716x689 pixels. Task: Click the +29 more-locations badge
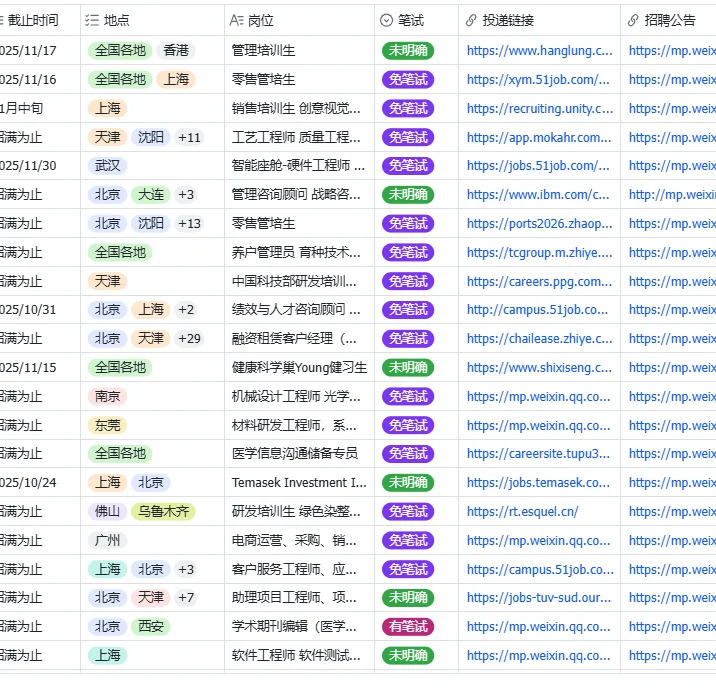[189, 338]
